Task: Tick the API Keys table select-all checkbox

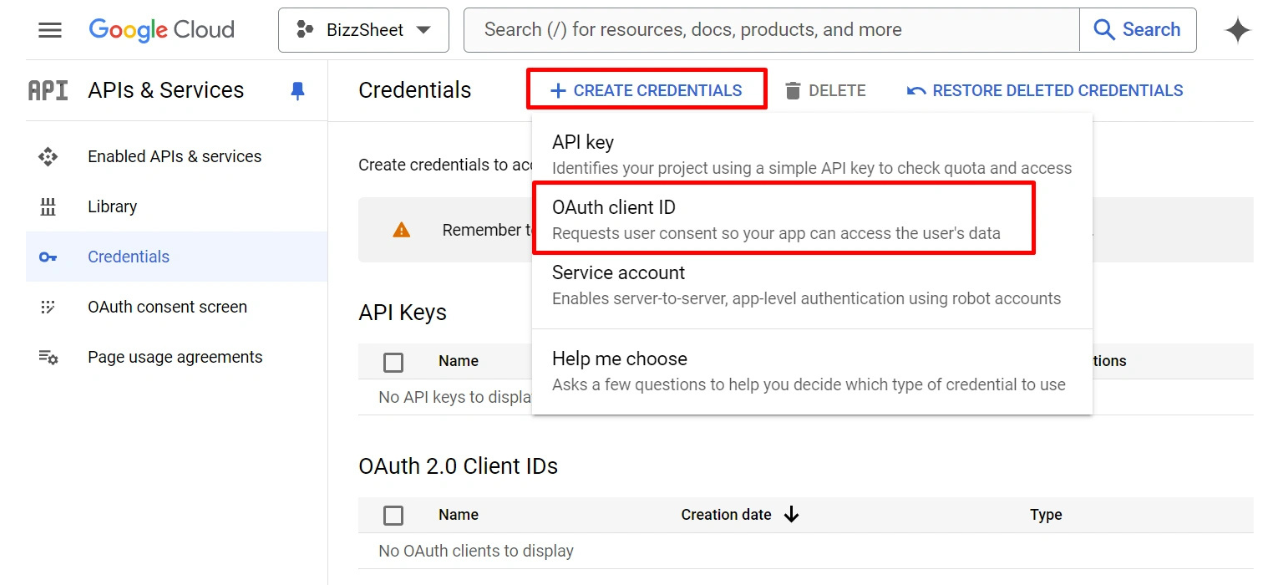Action: [x=394, y=362]
